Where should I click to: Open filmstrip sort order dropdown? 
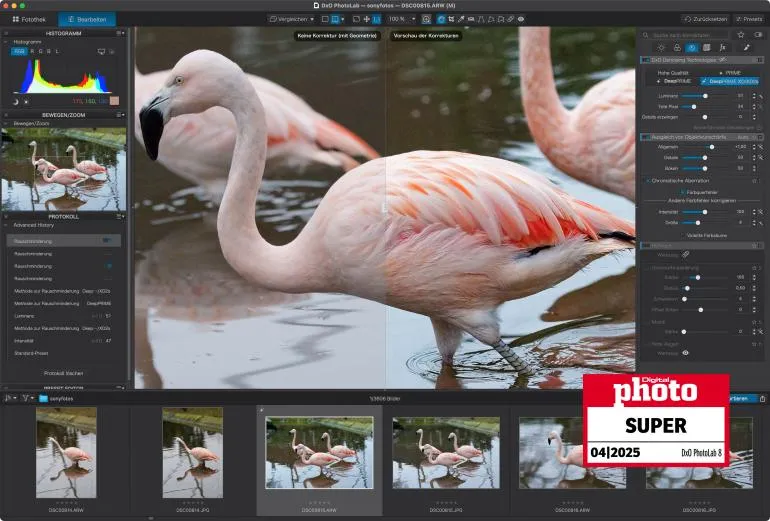coord(10,398)
